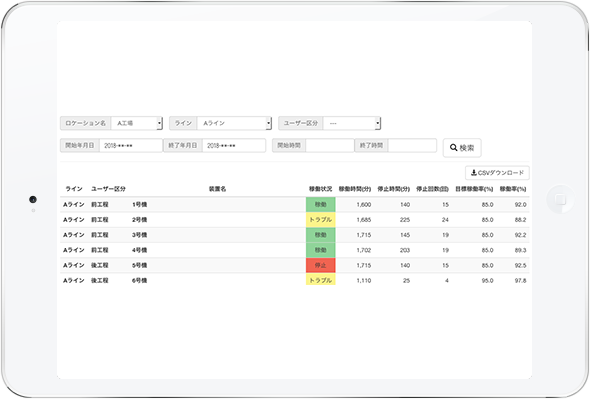Image resolution: width=590 pixels, height=399 pixels.
Task: Select the 5号機 device name
Action: click(x=140, y=265)
